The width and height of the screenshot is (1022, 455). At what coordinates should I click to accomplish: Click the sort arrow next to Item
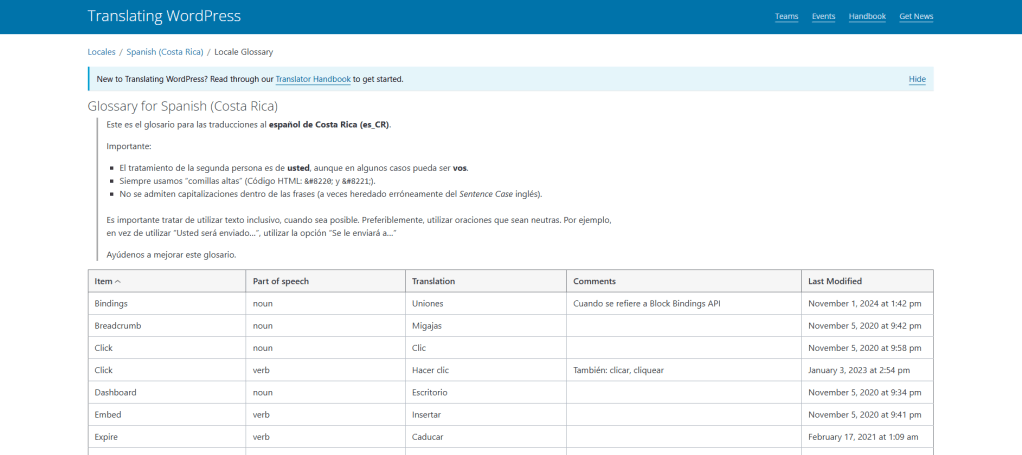tap(119, 281)
